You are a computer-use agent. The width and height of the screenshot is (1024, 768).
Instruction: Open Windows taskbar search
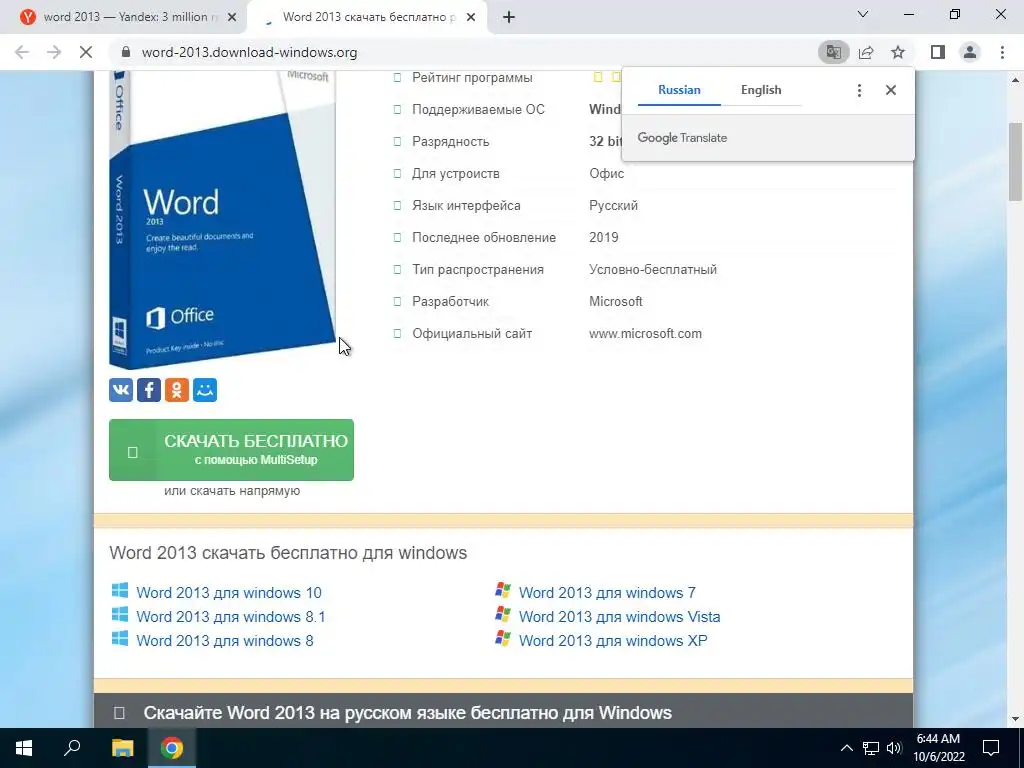tap(72, 748)
